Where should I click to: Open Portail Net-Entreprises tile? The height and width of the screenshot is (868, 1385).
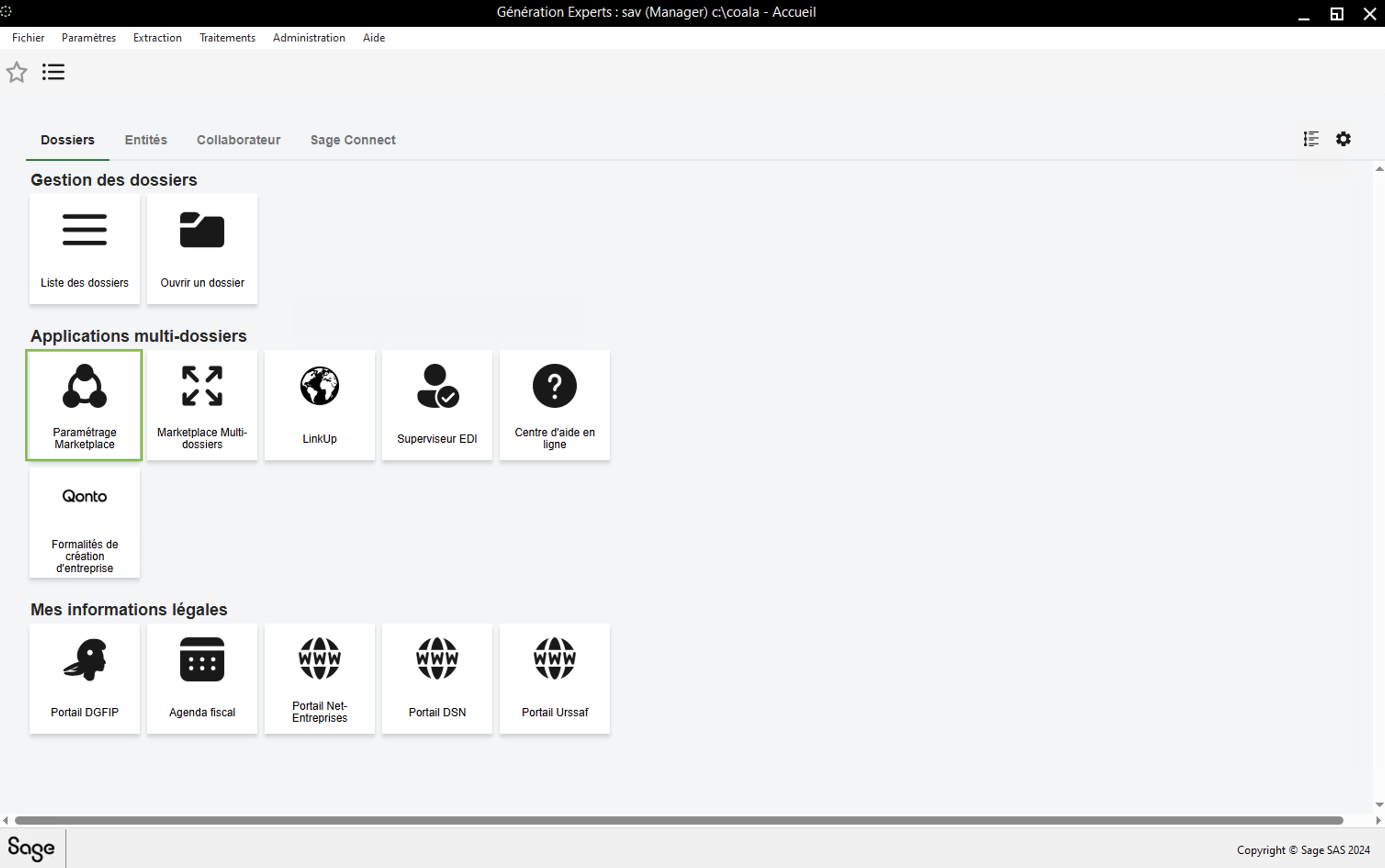coord(319,679)
